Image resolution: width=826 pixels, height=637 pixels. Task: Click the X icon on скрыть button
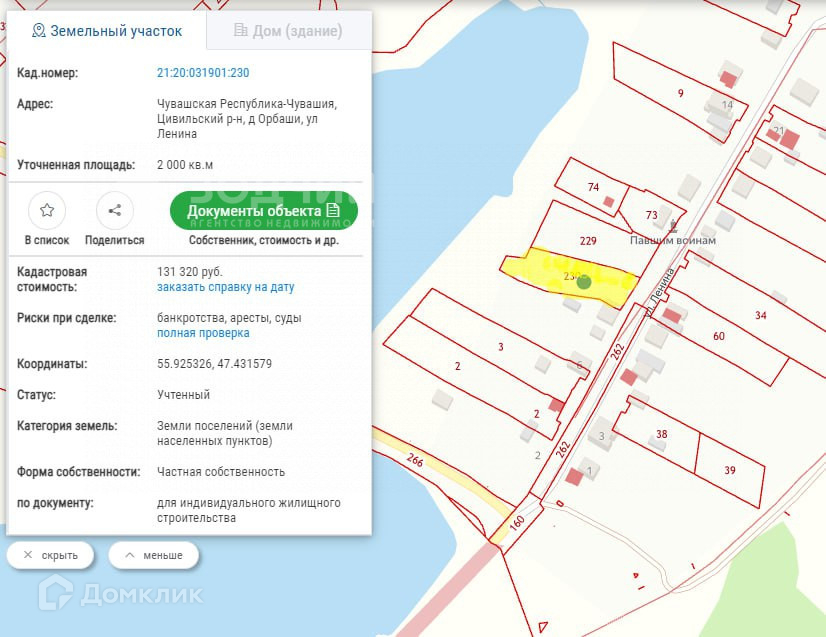[28, 555]
